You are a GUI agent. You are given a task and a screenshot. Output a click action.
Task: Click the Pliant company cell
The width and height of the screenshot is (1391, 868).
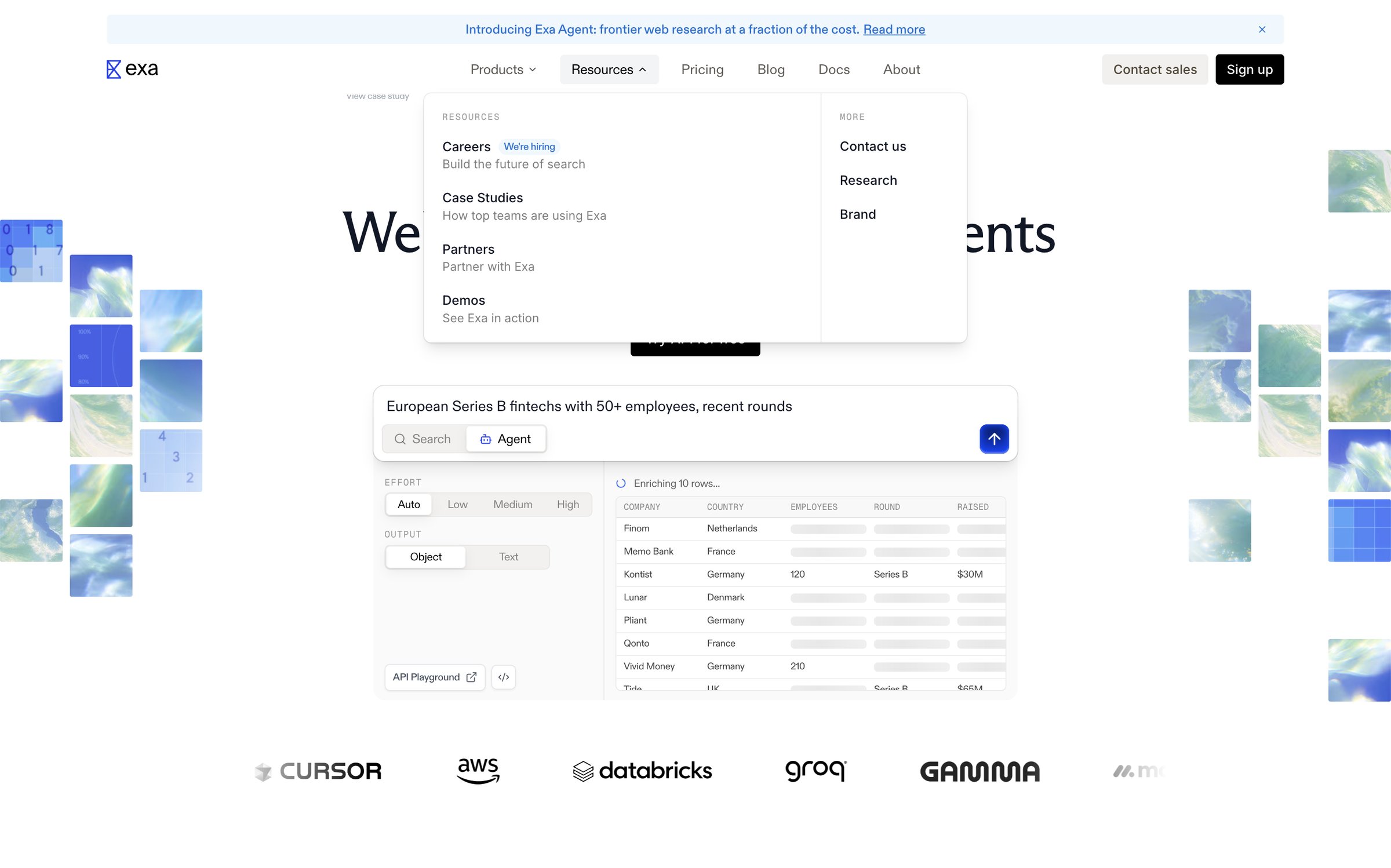pos(635,621)
